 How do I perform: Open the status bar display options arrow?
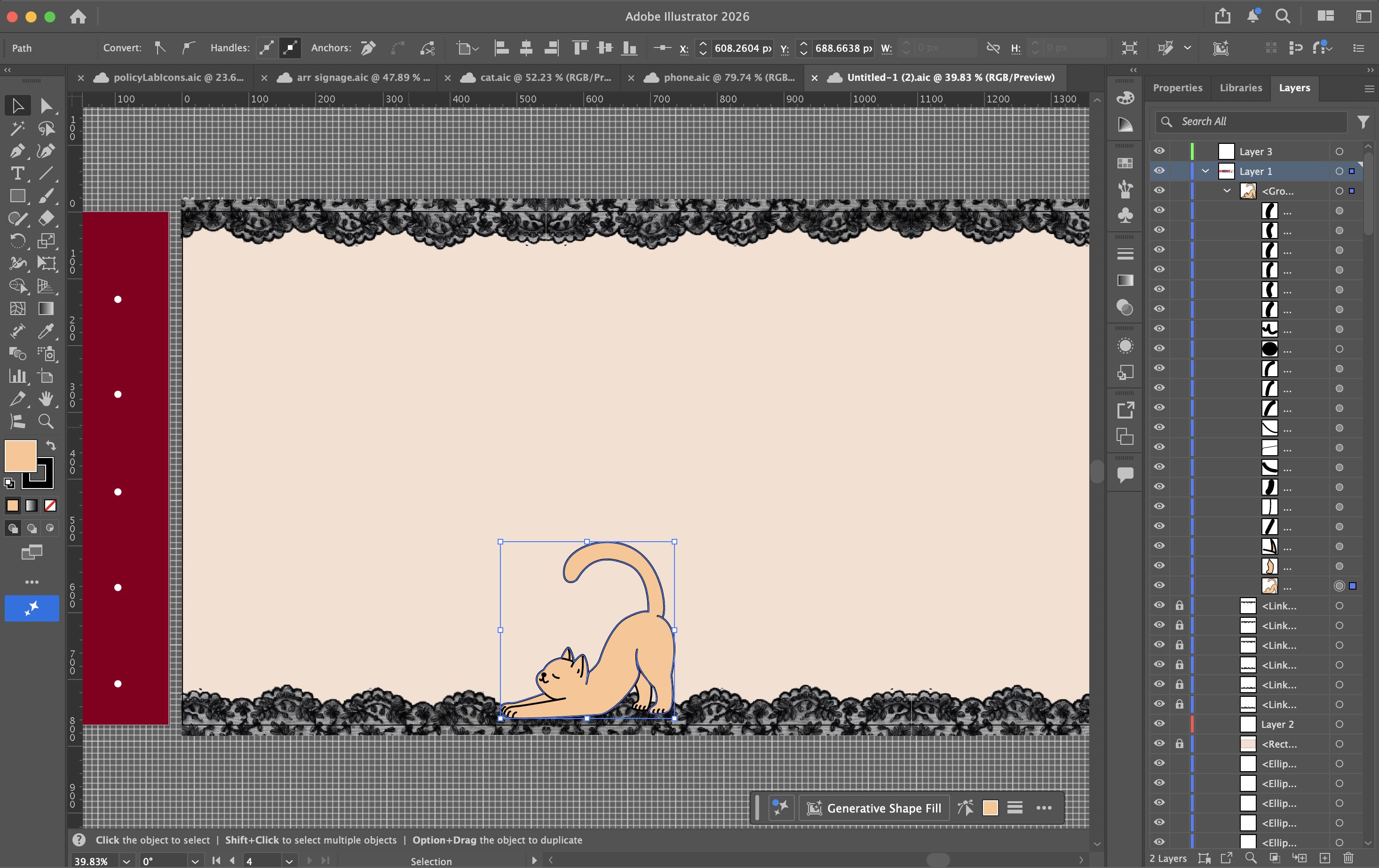coord(534,860)
